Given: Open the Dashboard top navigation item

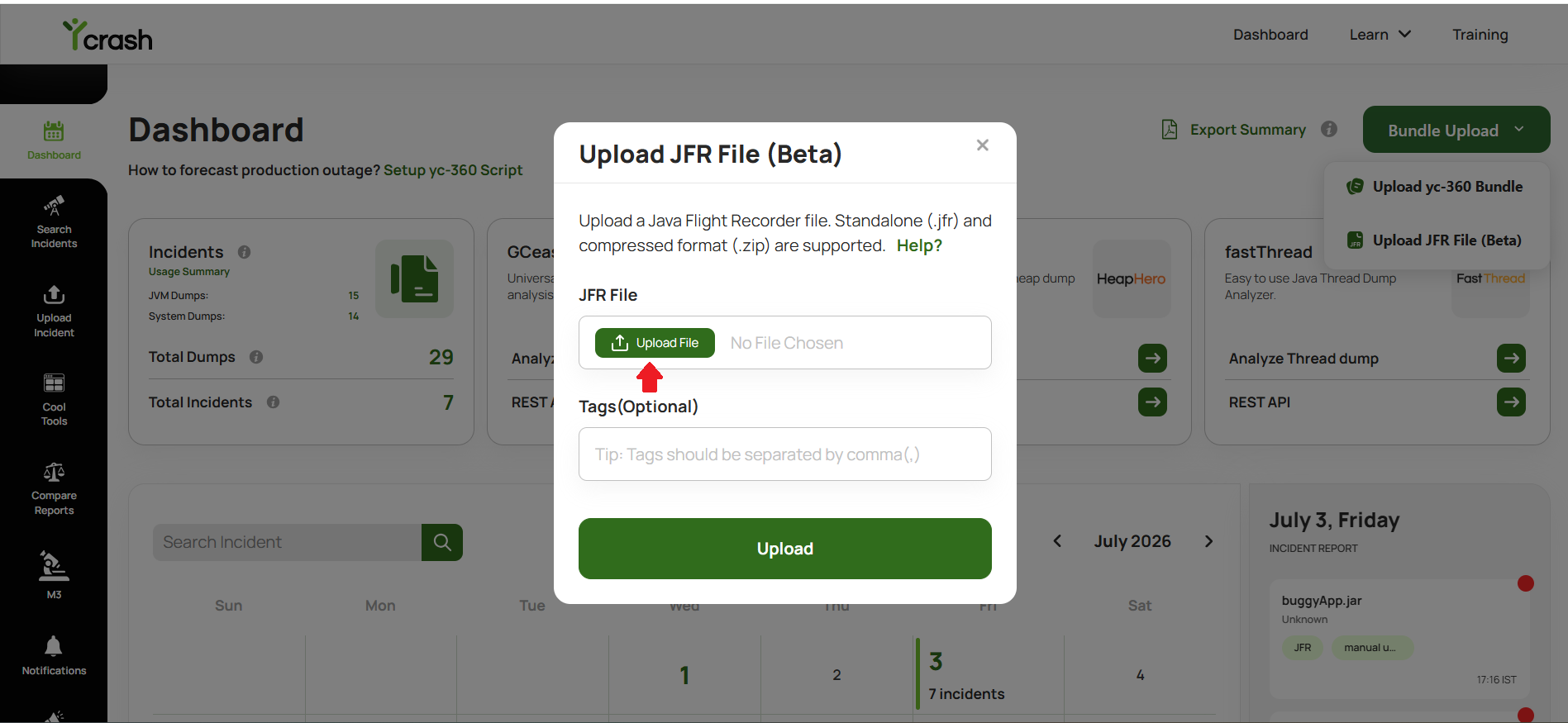Looking at the screenshot, I should click(x=1270, y=35).
